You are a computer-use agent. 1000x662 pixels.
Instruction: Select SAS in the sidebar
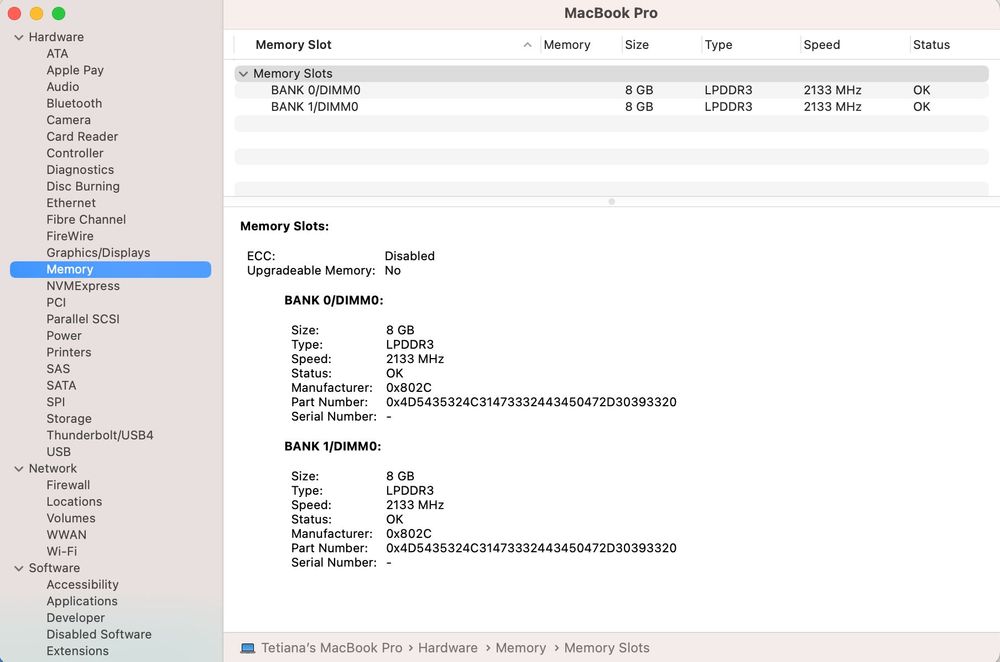point(58,369)
